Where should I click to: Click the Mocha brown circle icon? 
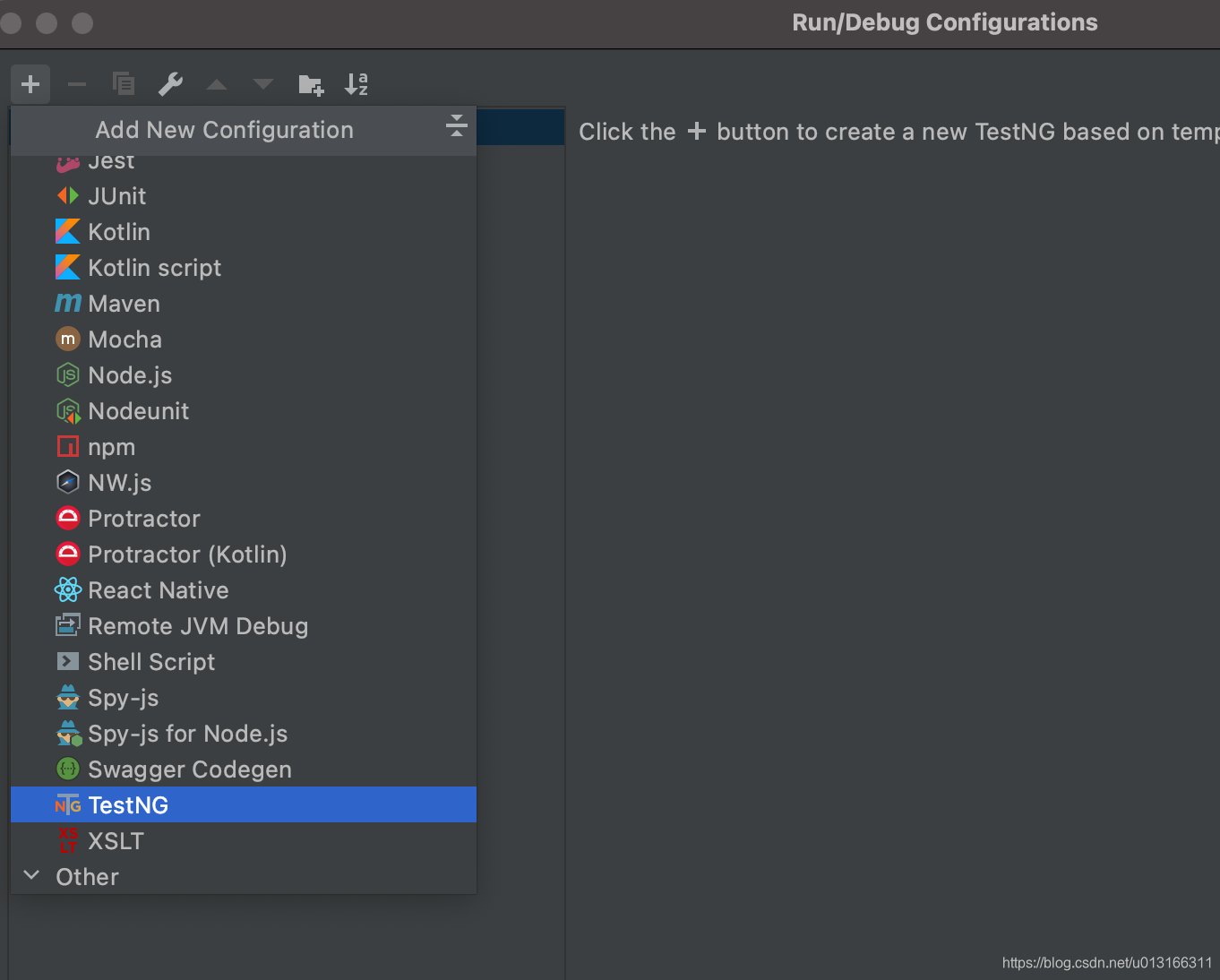(x=68, y=339)
